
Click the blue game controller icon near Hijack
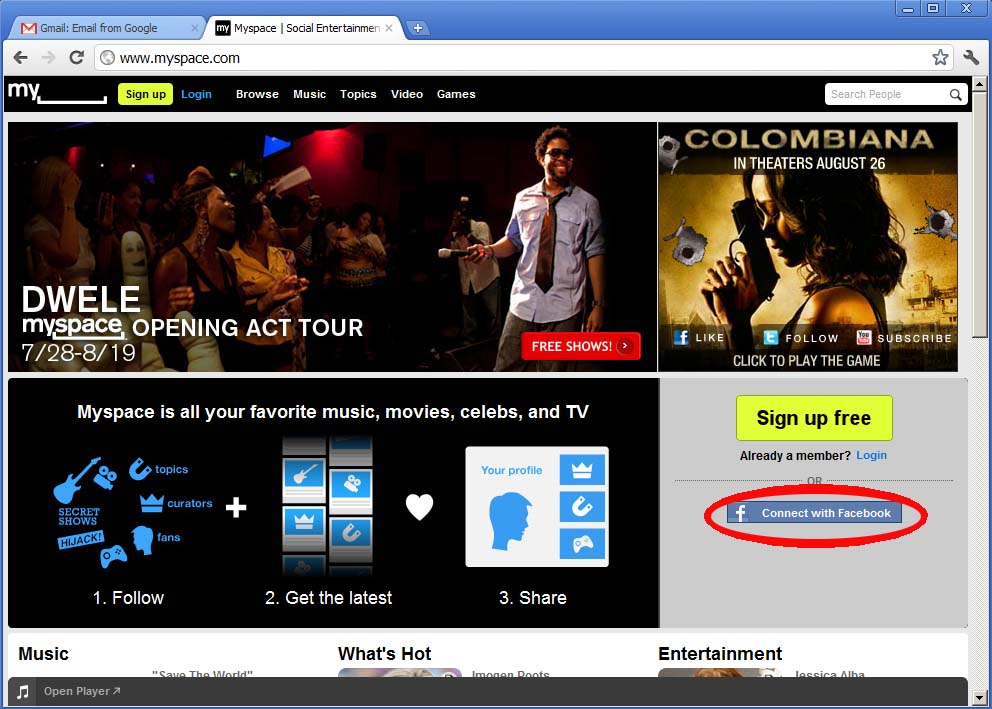[x=114, y=557]
